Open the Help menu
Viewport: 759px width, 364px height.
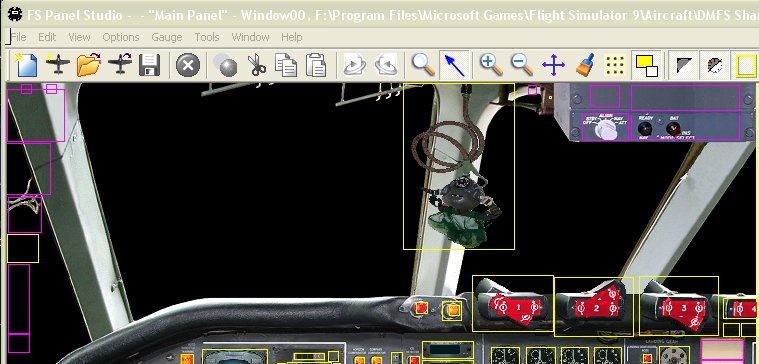(291, 37)
